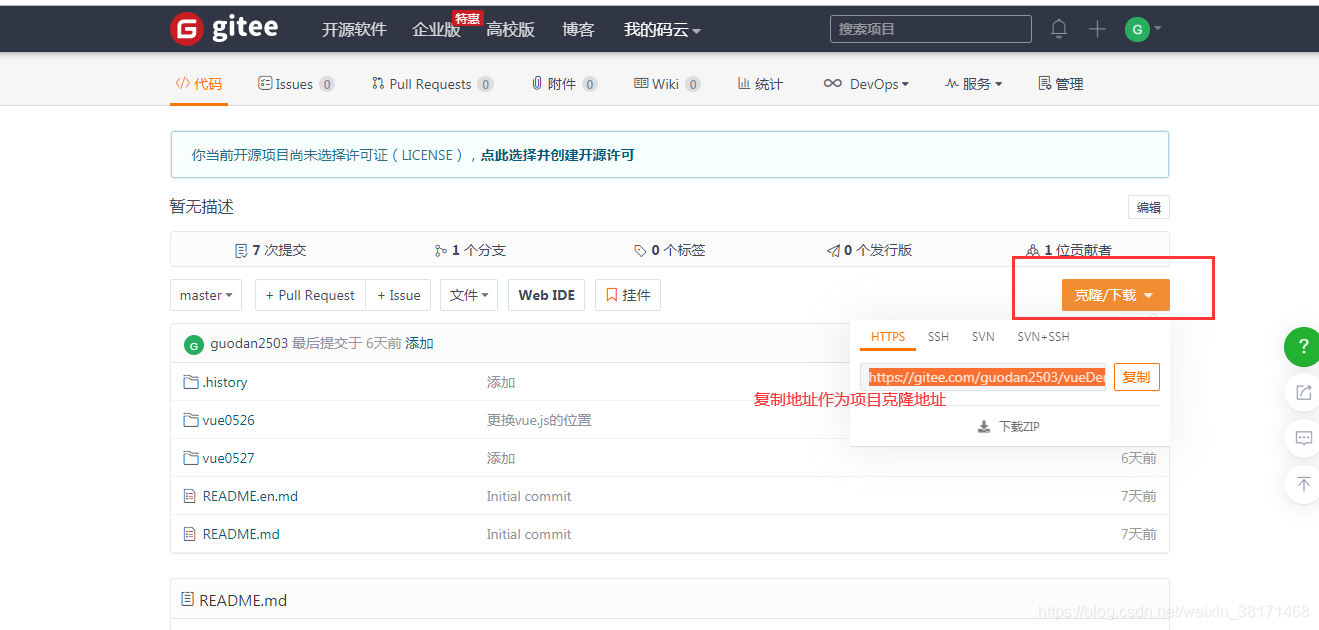The image size is (1319, 630).
Task: Click 企业版 in the top navigation
Action: 436,30
